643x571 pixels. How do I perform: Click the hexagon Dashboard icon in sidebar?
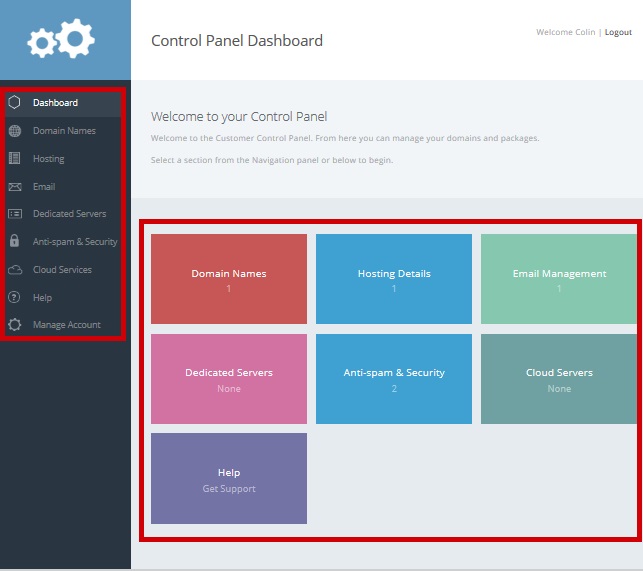pos(14,102)
